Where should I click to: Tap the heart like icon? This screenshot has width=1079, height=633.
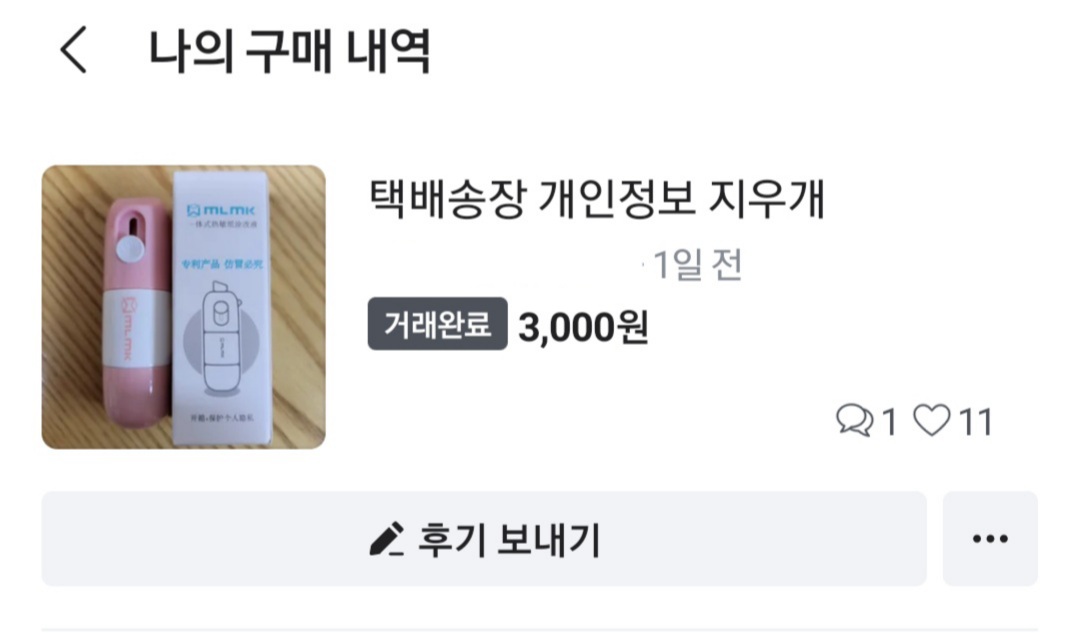coord(932,420)
